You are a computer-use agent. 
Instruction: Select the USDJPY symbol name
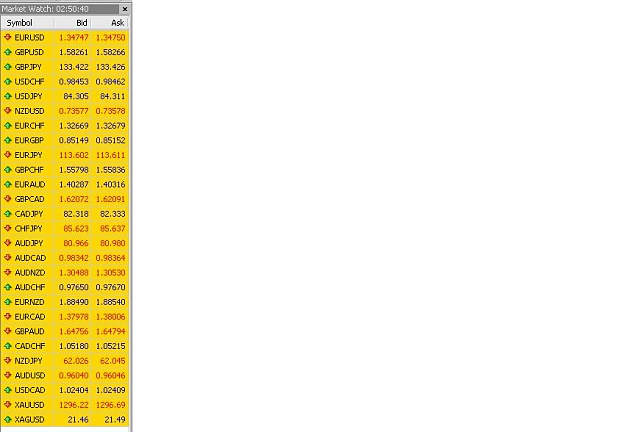tap(28, 96)
